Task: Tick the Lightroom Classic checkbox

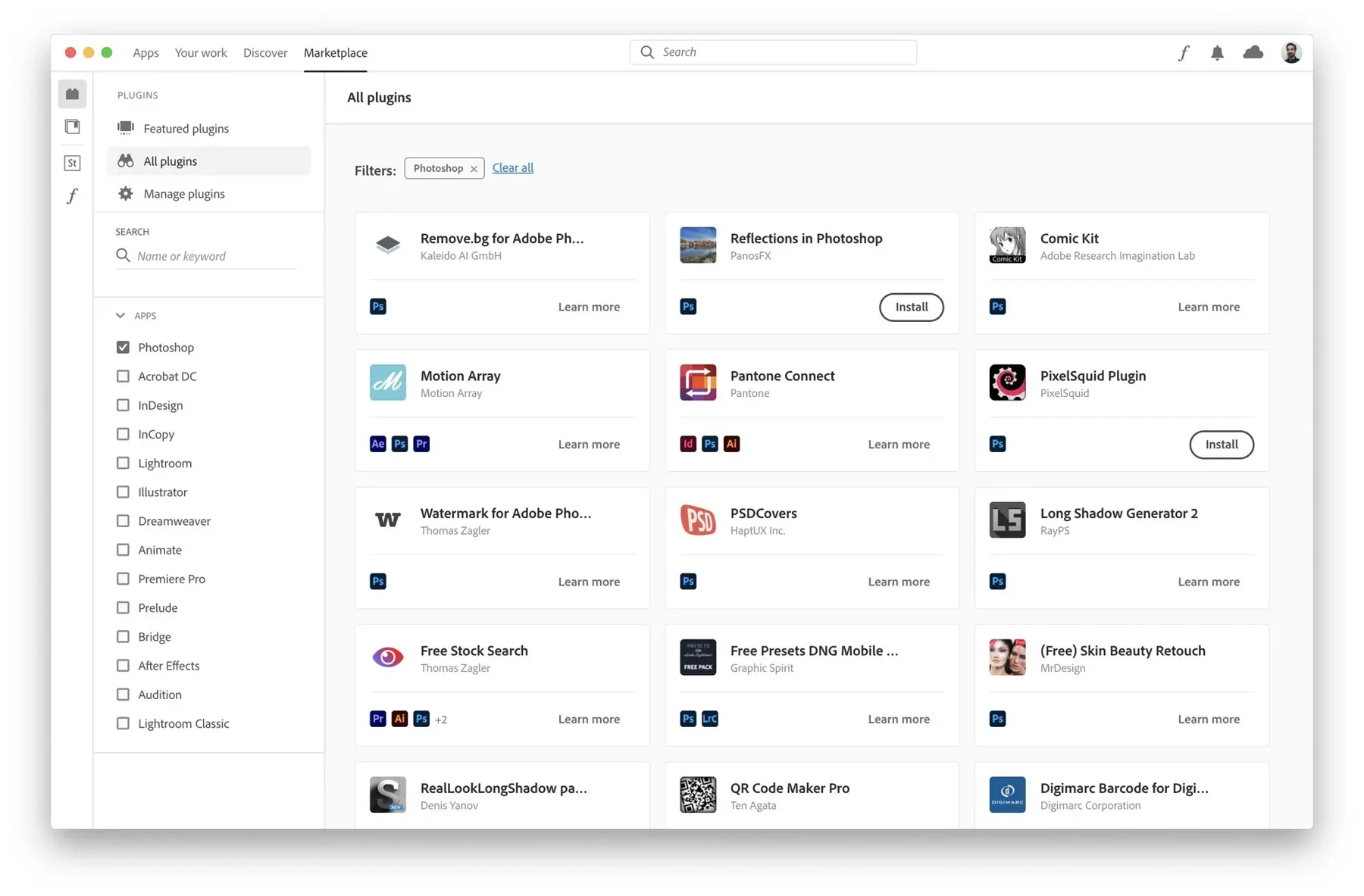Action: tap(123, 723)
